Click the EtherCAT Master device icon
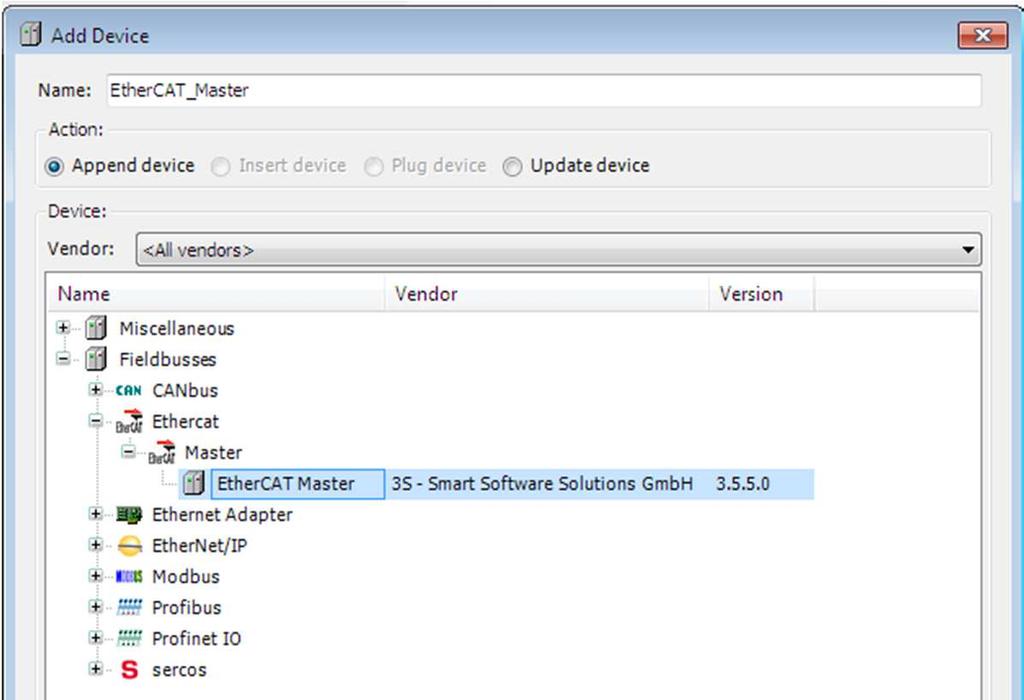Screen dimensions: 1024x700 pos(193,483)
